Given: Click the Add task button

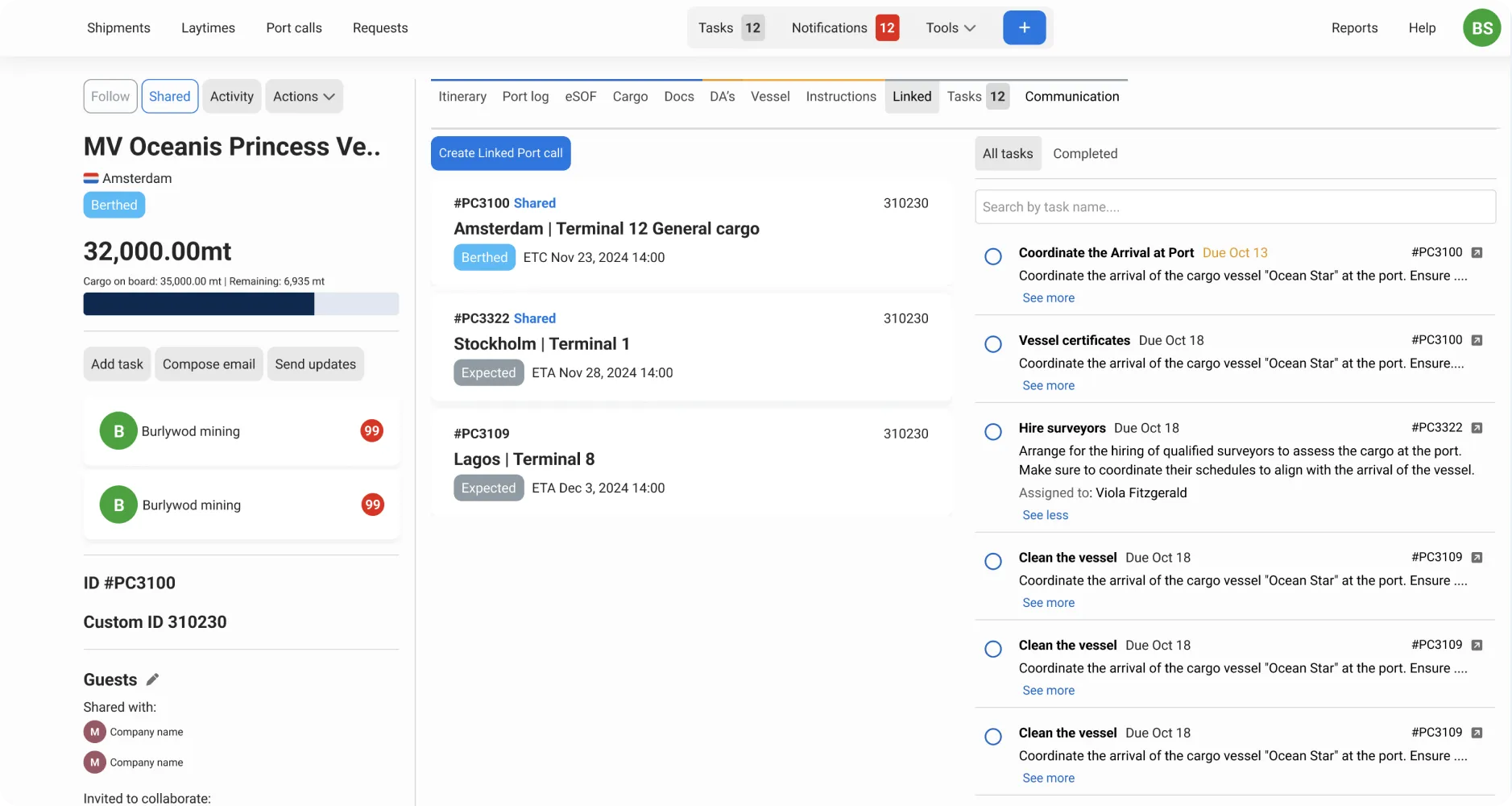Looking at the screenshot, I should pyautogui.click(x=117, y=364).
